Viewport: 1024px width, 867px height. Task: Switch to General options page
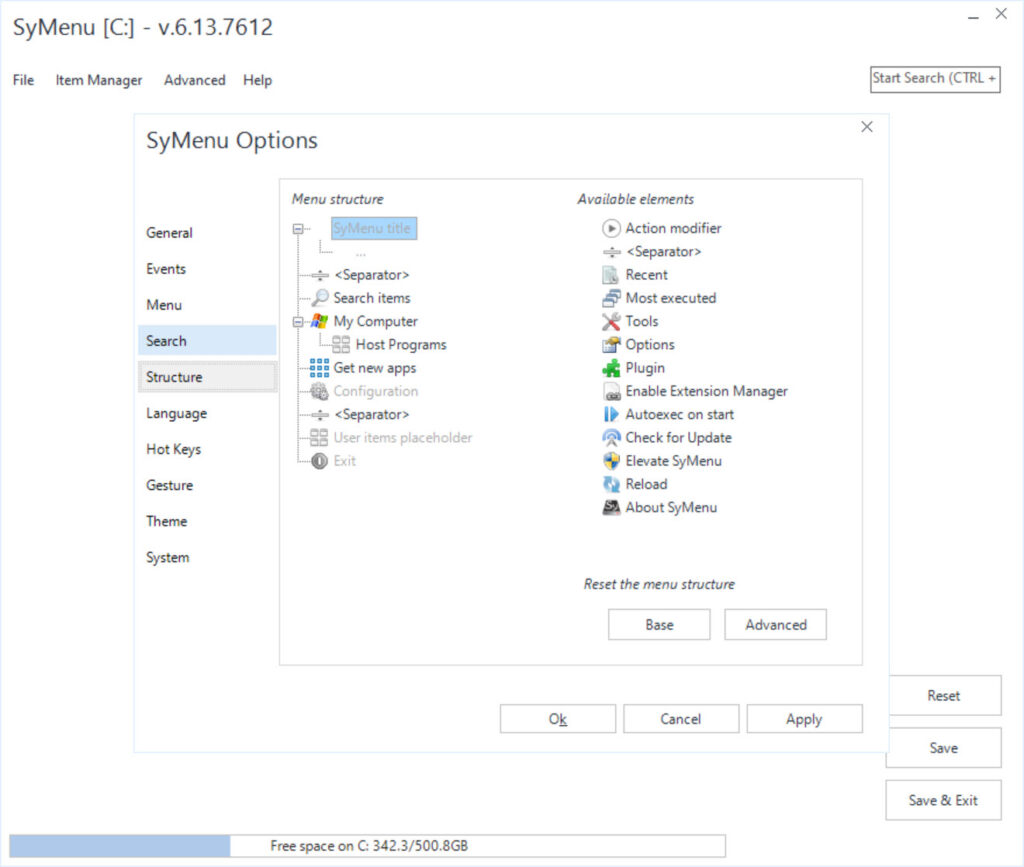(x=208, y=232)
